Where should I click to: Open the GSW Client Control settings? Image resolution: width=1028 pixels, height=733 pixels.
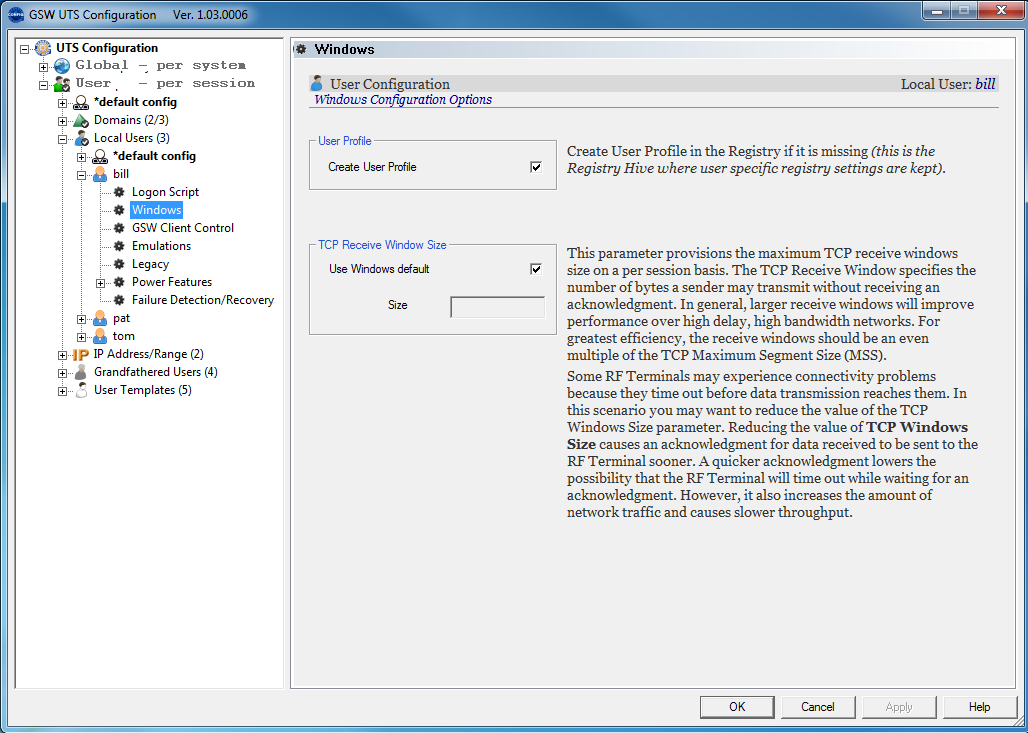click(x=183, y=228)
